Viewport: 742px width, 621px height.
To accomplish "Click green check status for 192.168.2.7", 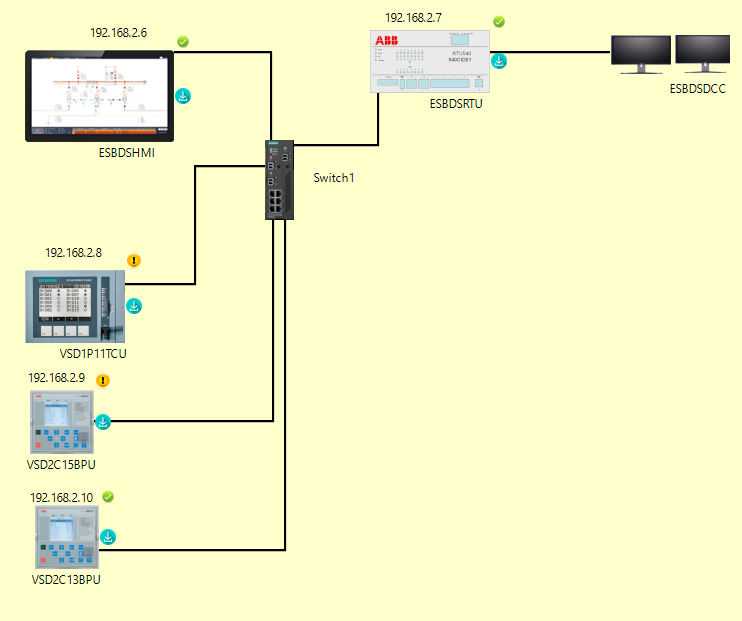I will [x=499, y=22].
